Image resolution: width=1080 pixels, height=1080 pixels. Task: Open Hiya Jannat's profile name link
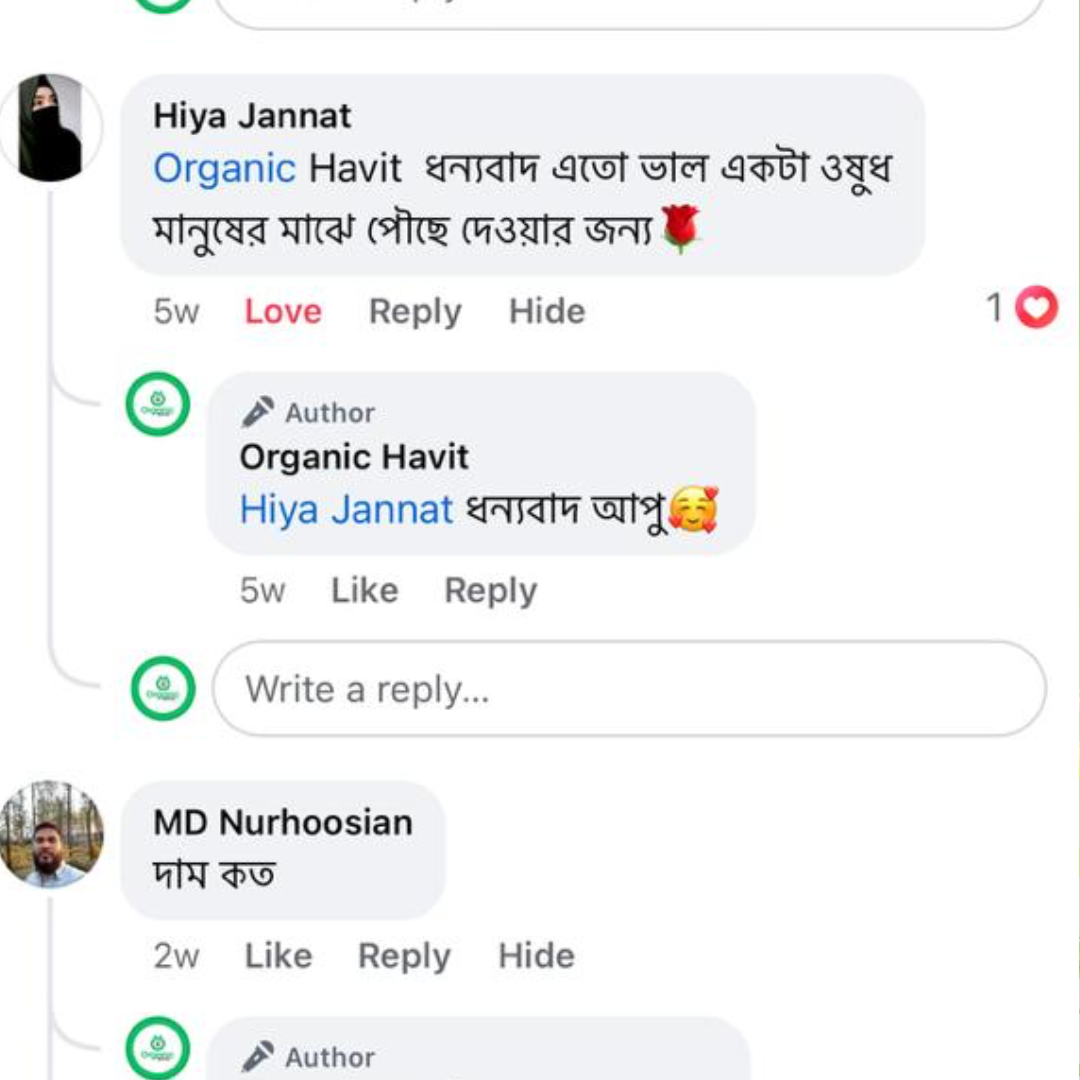point(252,116)
